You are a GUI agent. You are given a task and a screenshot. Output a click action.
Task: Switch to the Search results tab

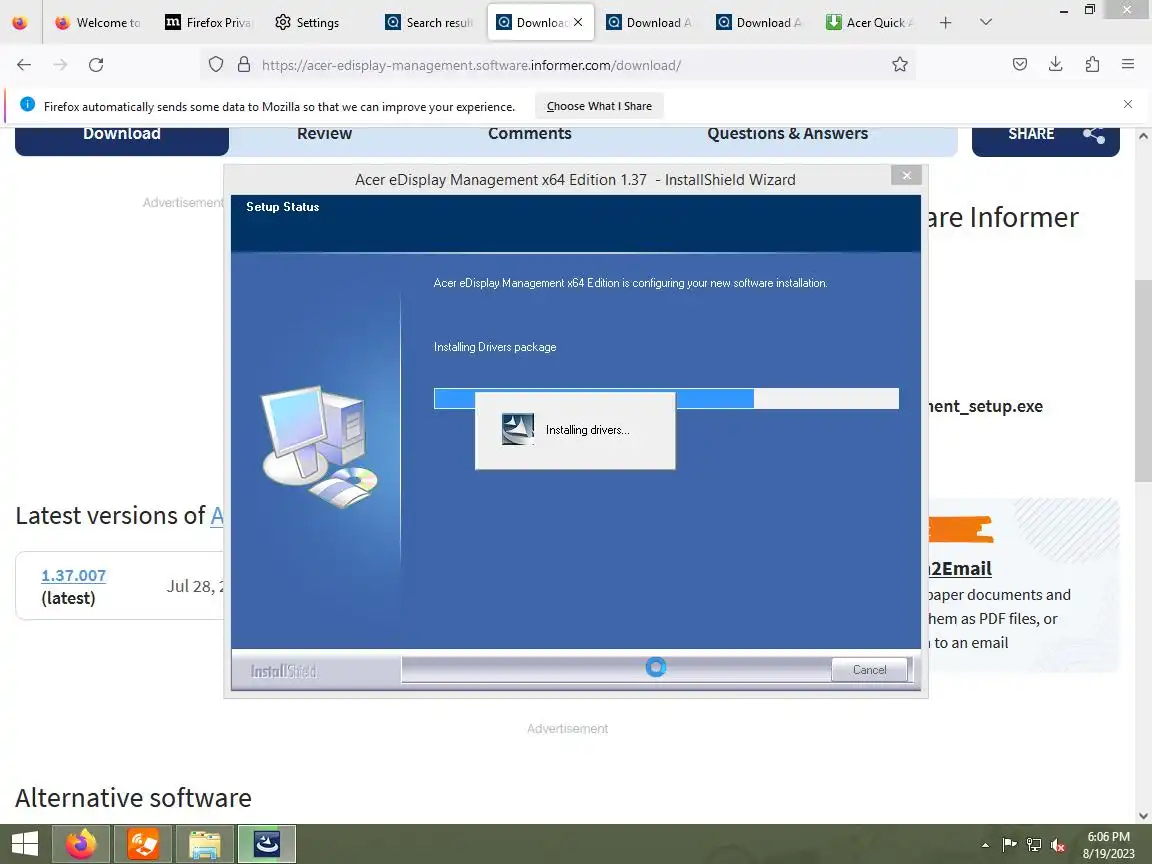(x=429, y=23)
